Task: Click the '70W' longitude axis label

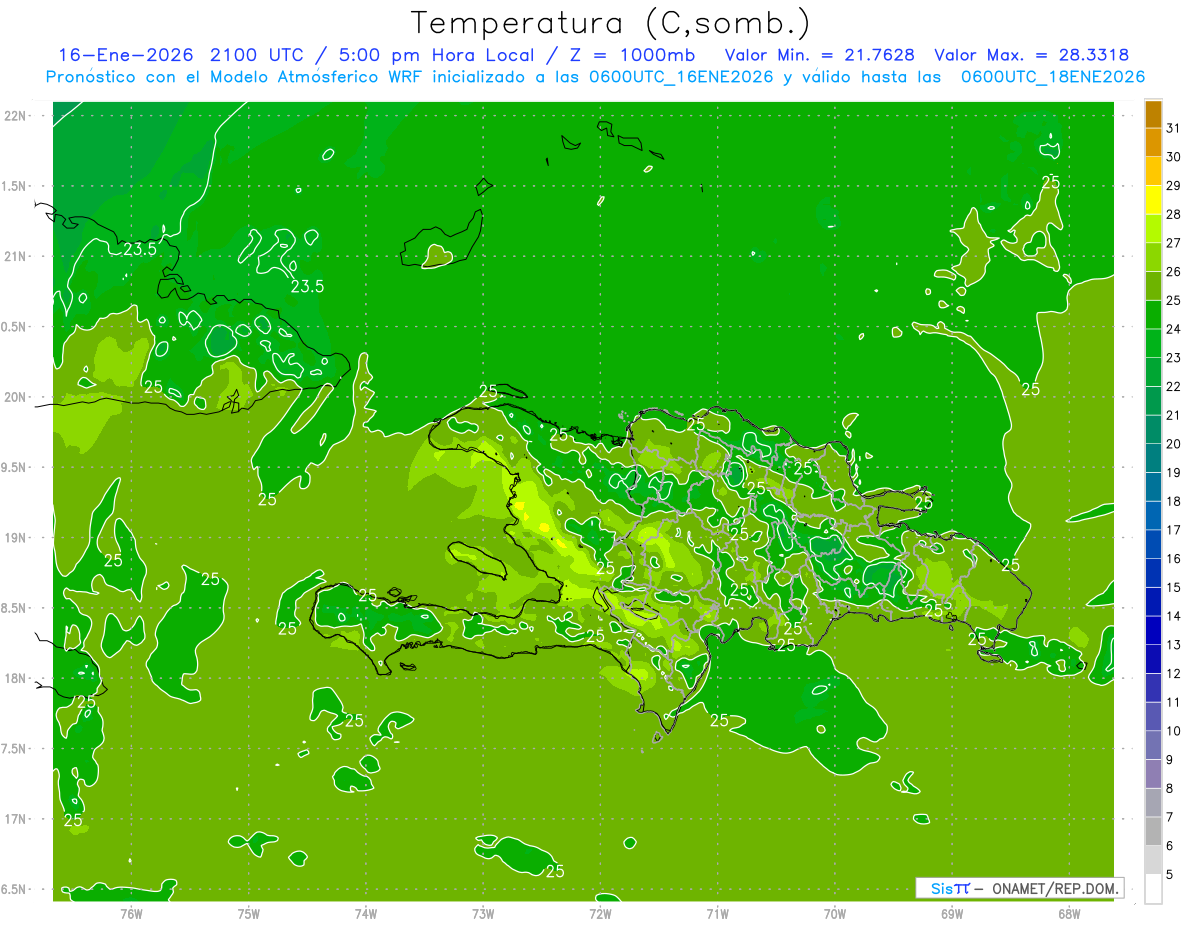Action: coord(835,913)
